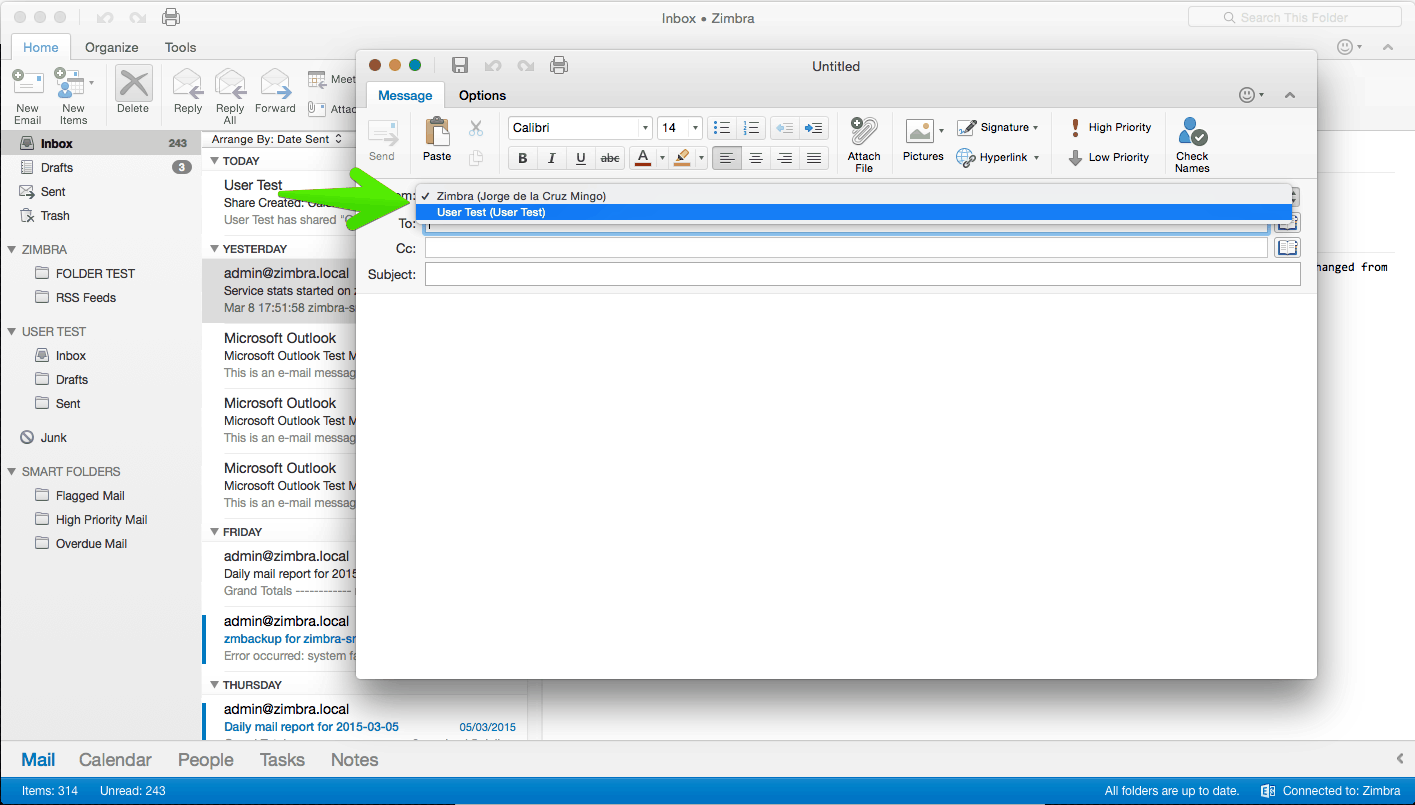Click the redo arrow in the Untitled window
Viewport: 1415px width, 805px height.
(x=526, y=66)
